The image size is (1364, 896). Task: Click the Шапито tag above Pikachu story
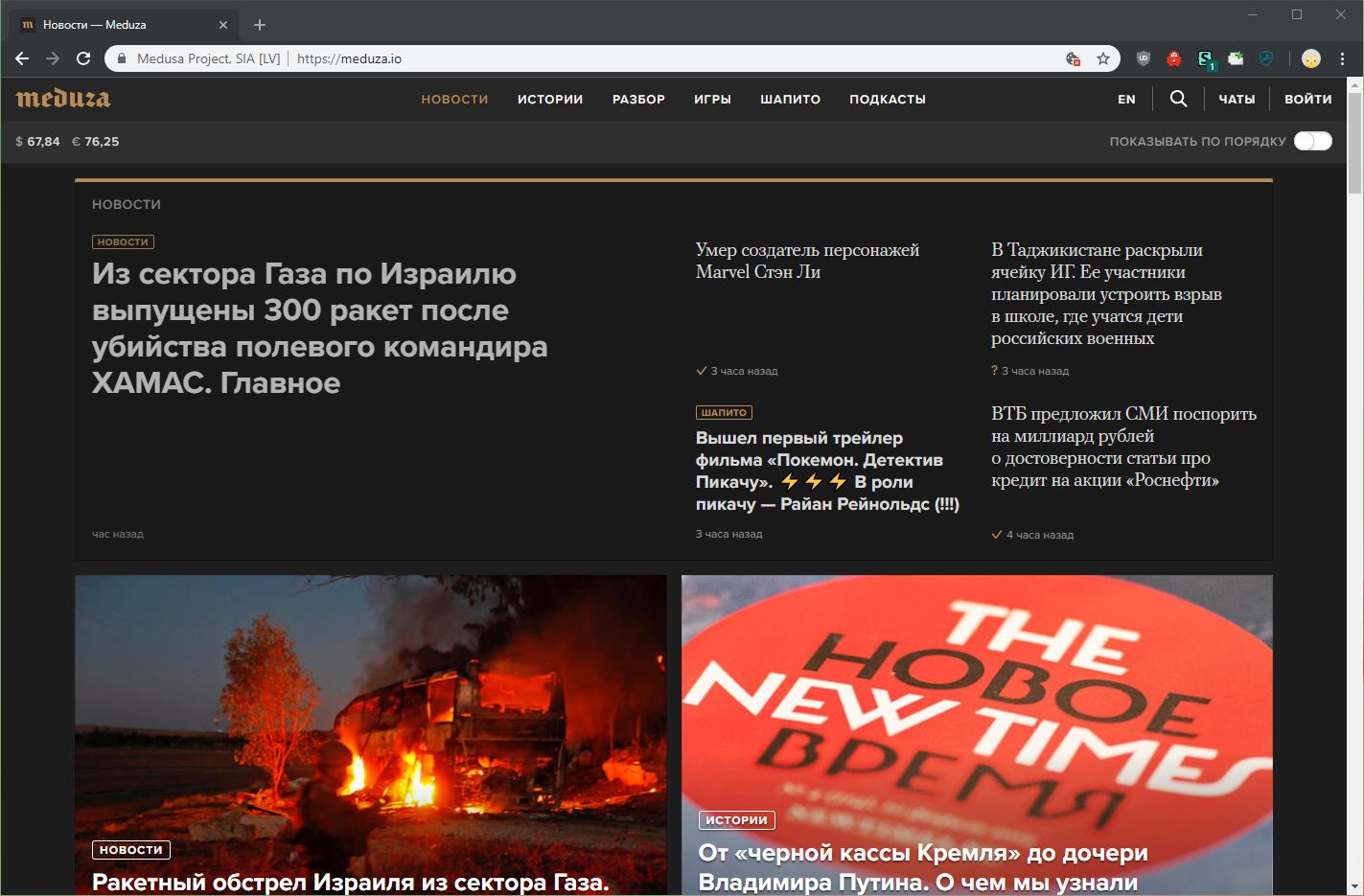click(x=724, y=412)
